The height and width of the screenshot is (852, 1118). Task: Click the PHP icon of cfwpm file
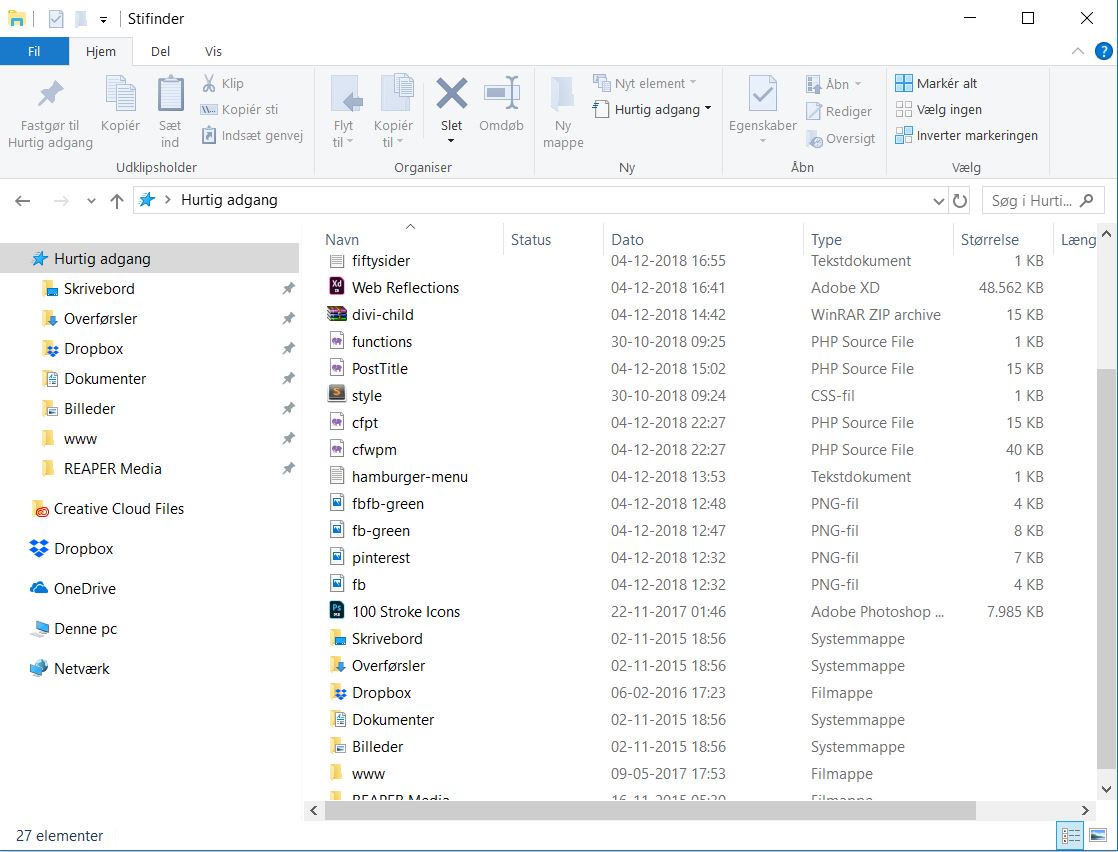pos(337,448)
